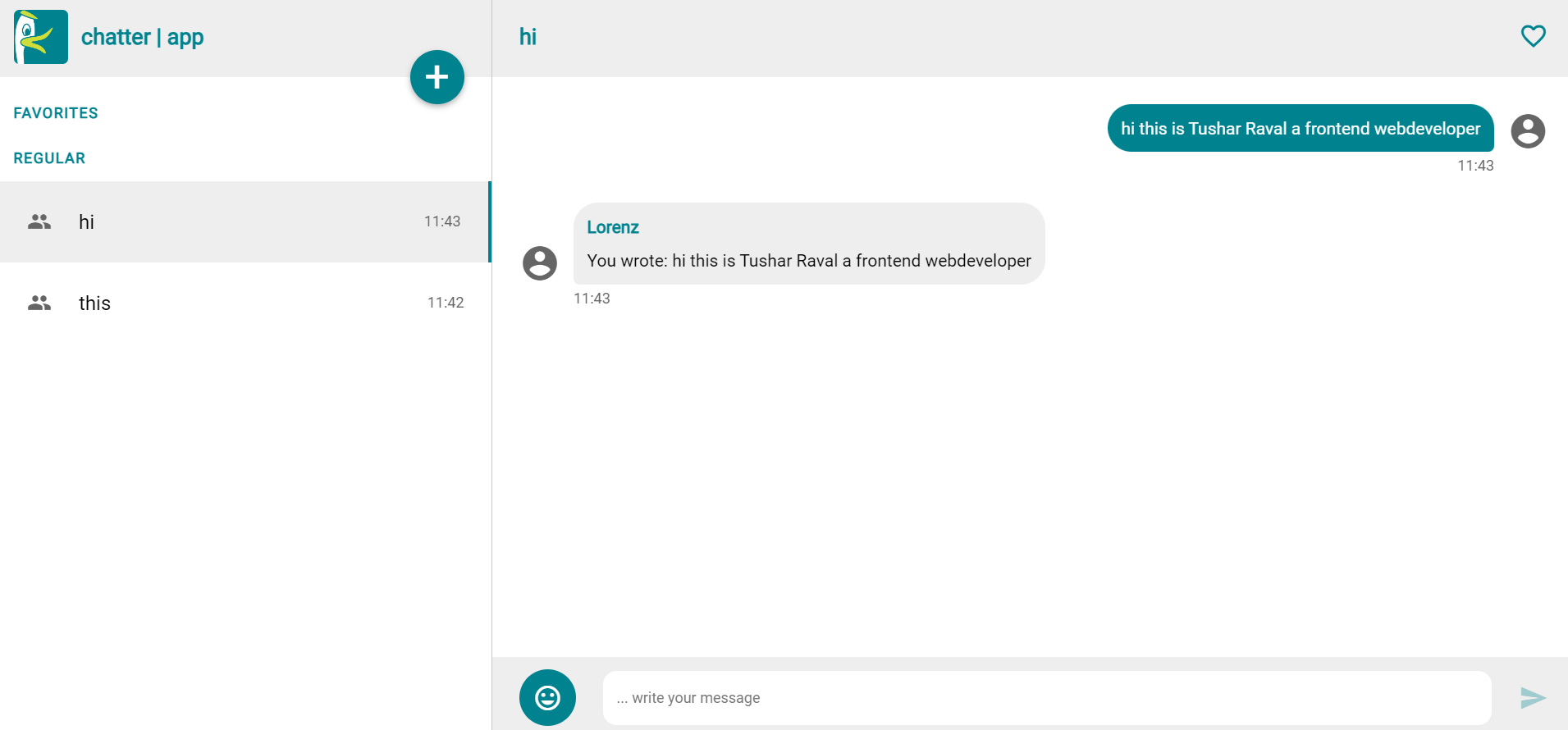Click your own avatar beside sent message
The width and height of the screenshot is (1568, 730).
[x=1528, y=131]
